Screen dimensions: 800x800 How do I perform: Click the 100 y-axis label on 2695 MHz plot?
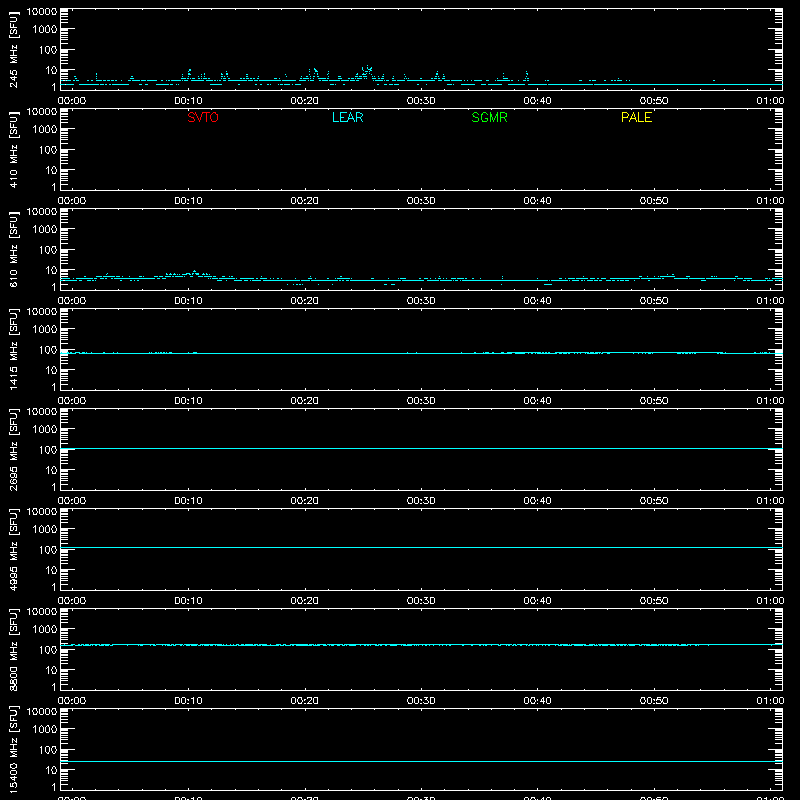click(48, 449)
